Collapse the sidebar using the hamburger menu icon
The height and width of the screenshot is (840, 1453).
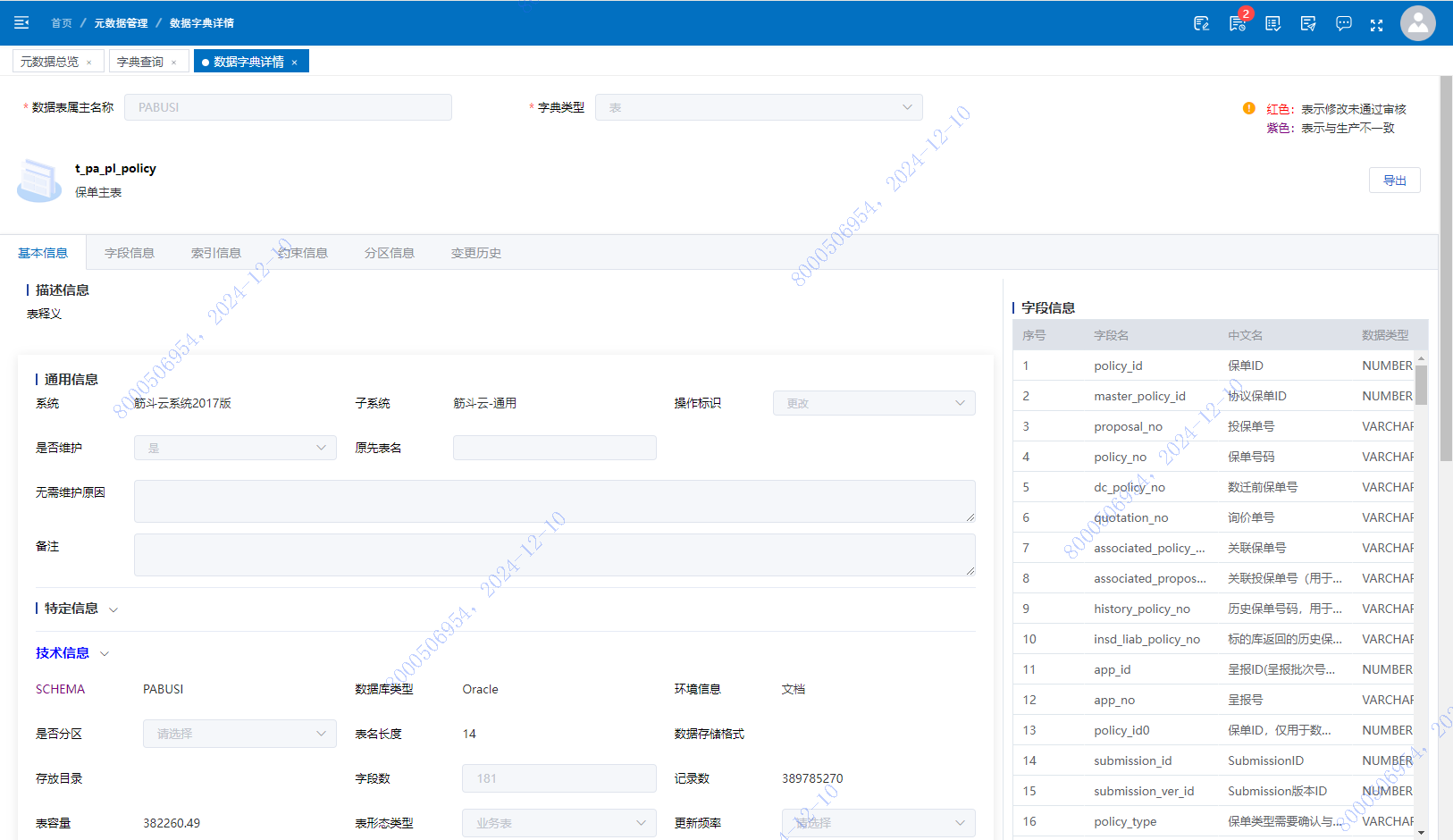click(21, 22)
